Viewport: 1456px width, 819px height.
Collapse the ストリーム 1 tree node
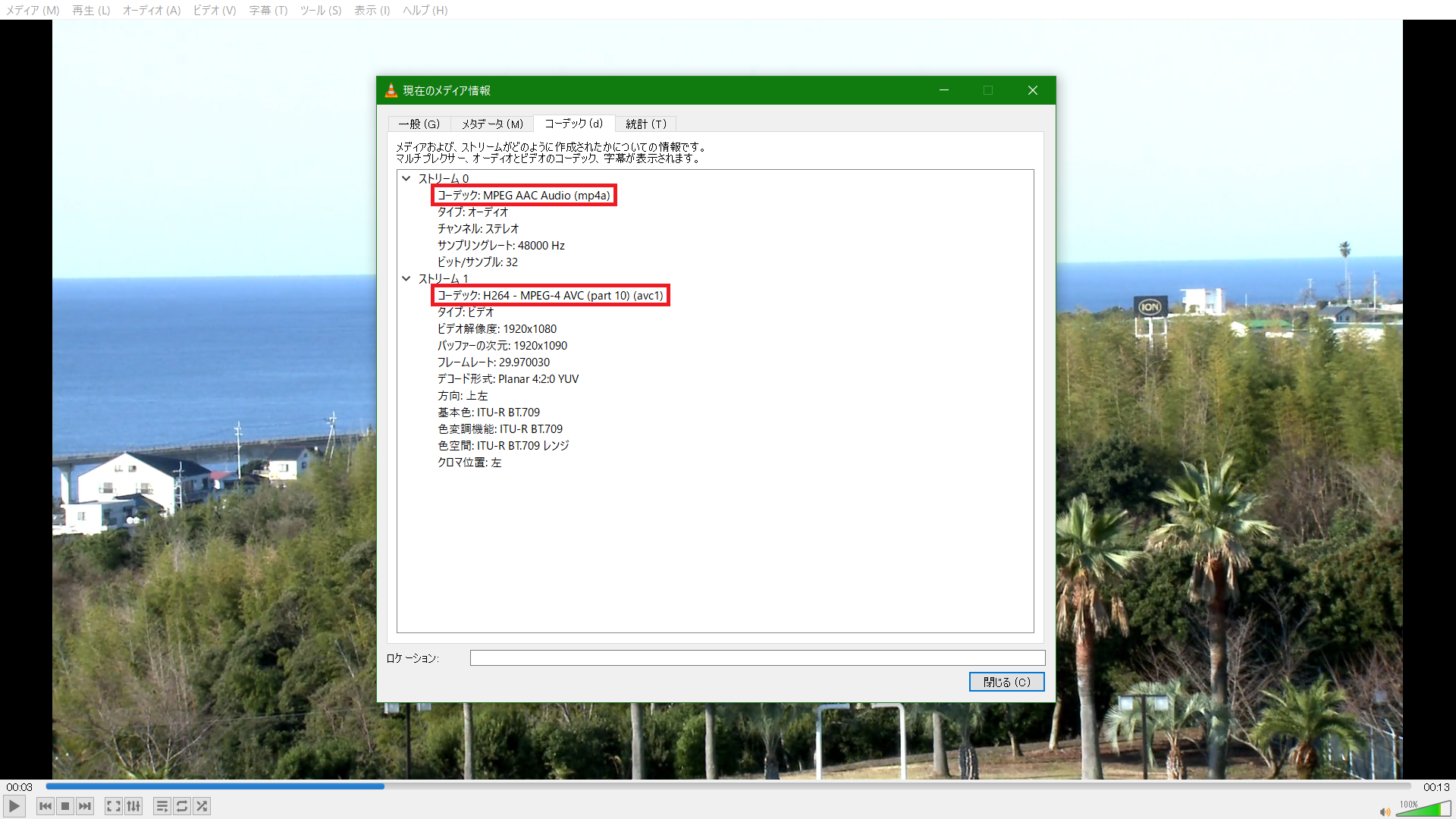[x=406, y=279]
